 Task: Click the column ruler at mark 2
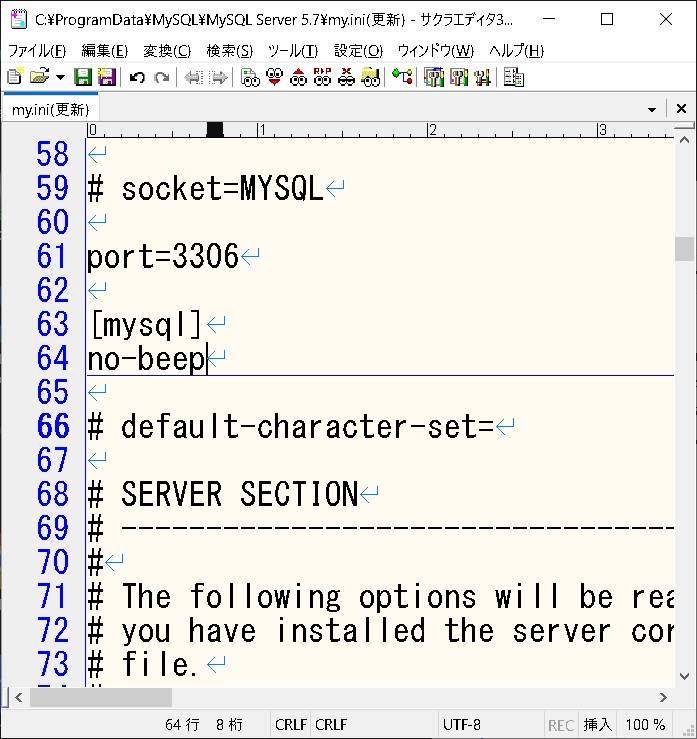click(x=431, y=130)
